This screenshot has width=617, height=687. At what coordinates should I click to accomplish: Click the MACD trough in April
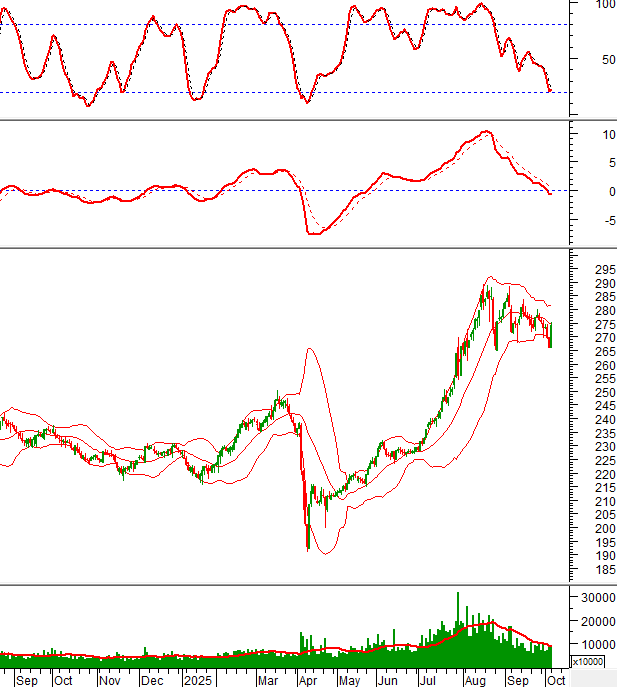(314, 233)
